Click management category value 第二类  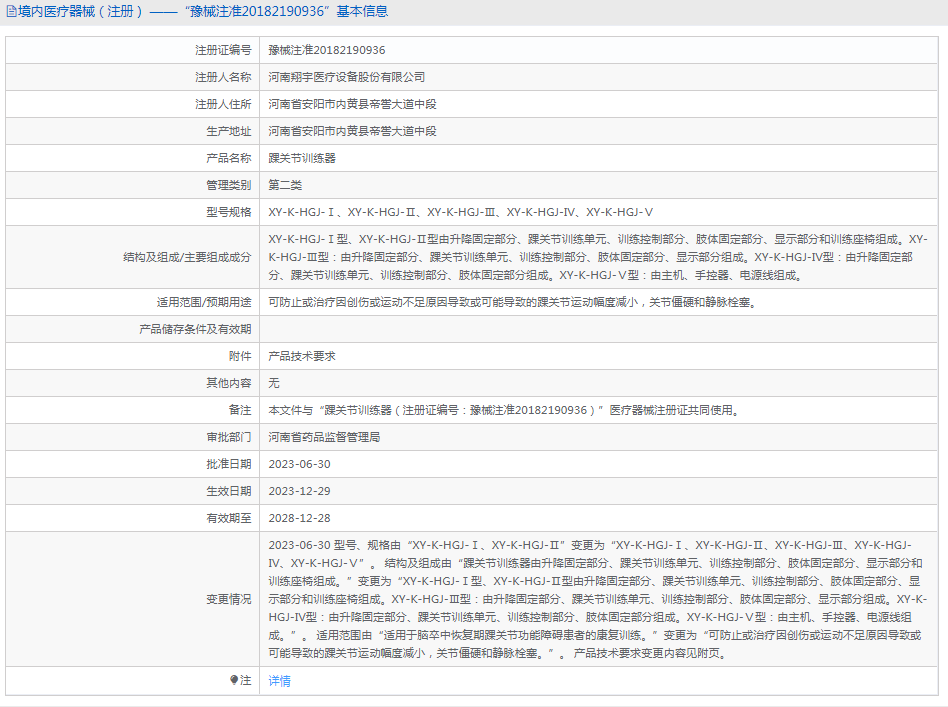coord(284,185)
